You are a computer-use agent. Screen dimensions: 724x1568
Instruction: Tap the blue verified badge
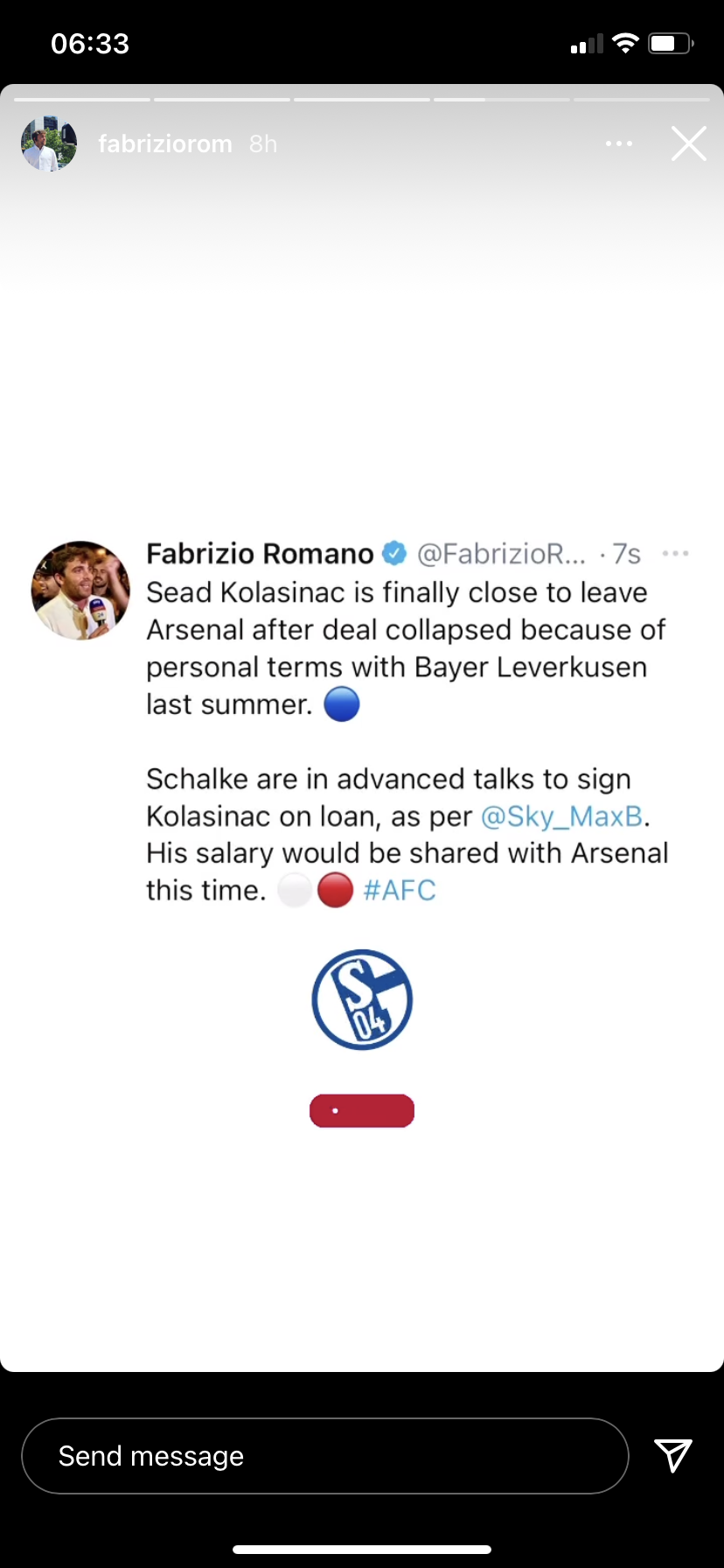tap(395, 553)
